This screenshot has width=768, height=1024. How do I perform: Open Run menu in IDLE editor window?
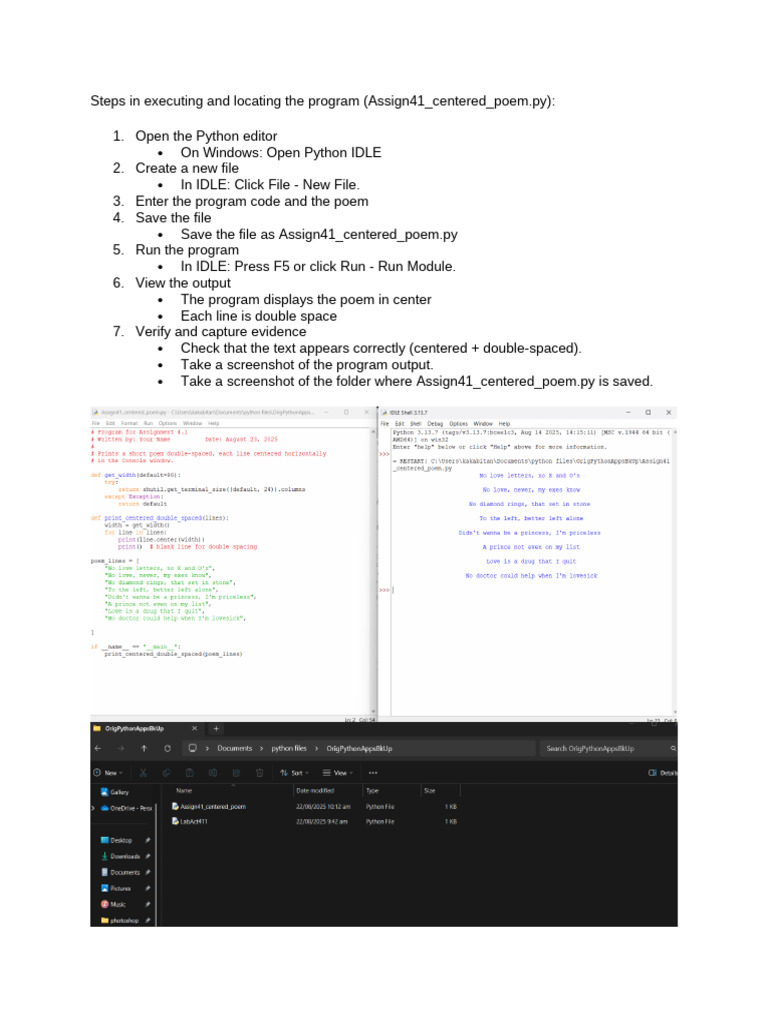[148, 423]
